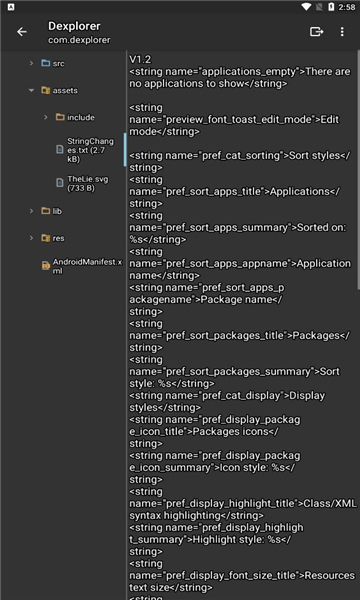Go back with the arrow icon
Image resolution: width=360 pixels, height=600 pixels.
[22, 32]
